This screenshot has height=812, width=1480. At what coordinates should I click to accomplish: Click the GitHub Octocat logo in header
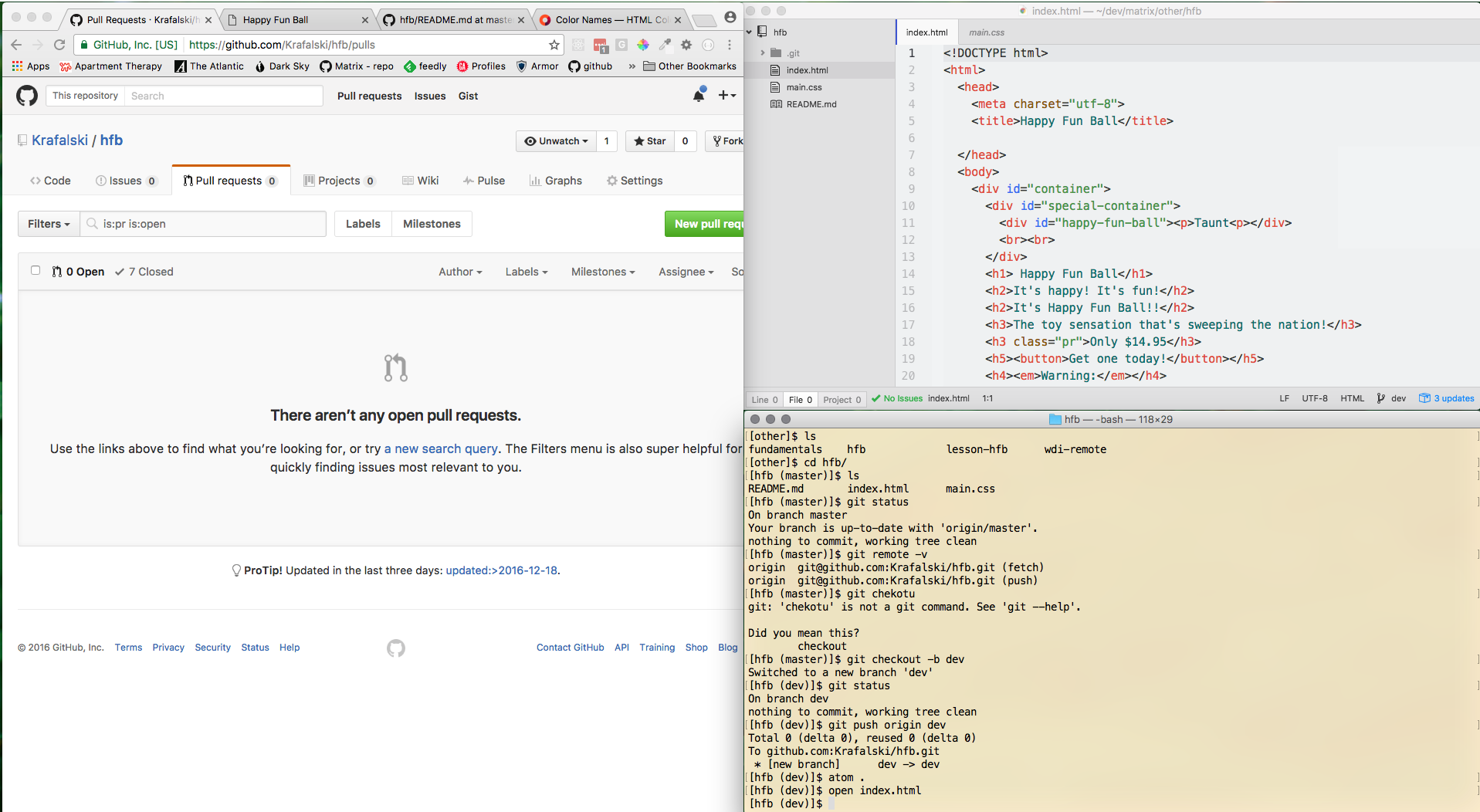click(x=27, y=96)
